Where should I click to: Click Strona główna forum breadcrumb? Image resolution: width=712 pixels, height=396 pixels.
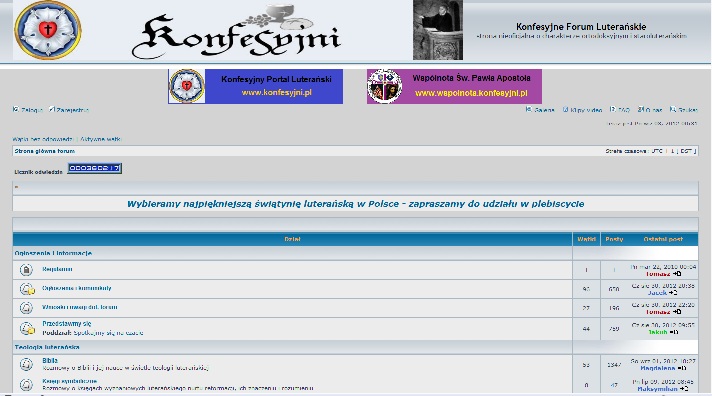click(44, 151)
